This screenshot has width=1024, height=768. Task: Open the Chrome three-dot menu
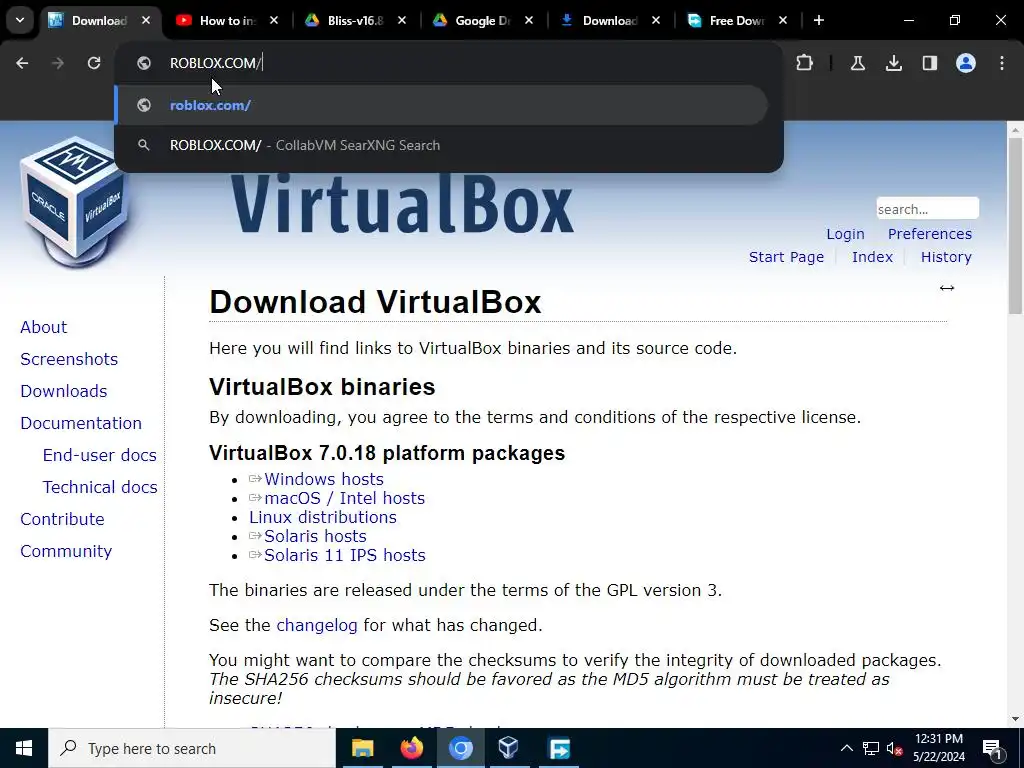[1001, 63]
